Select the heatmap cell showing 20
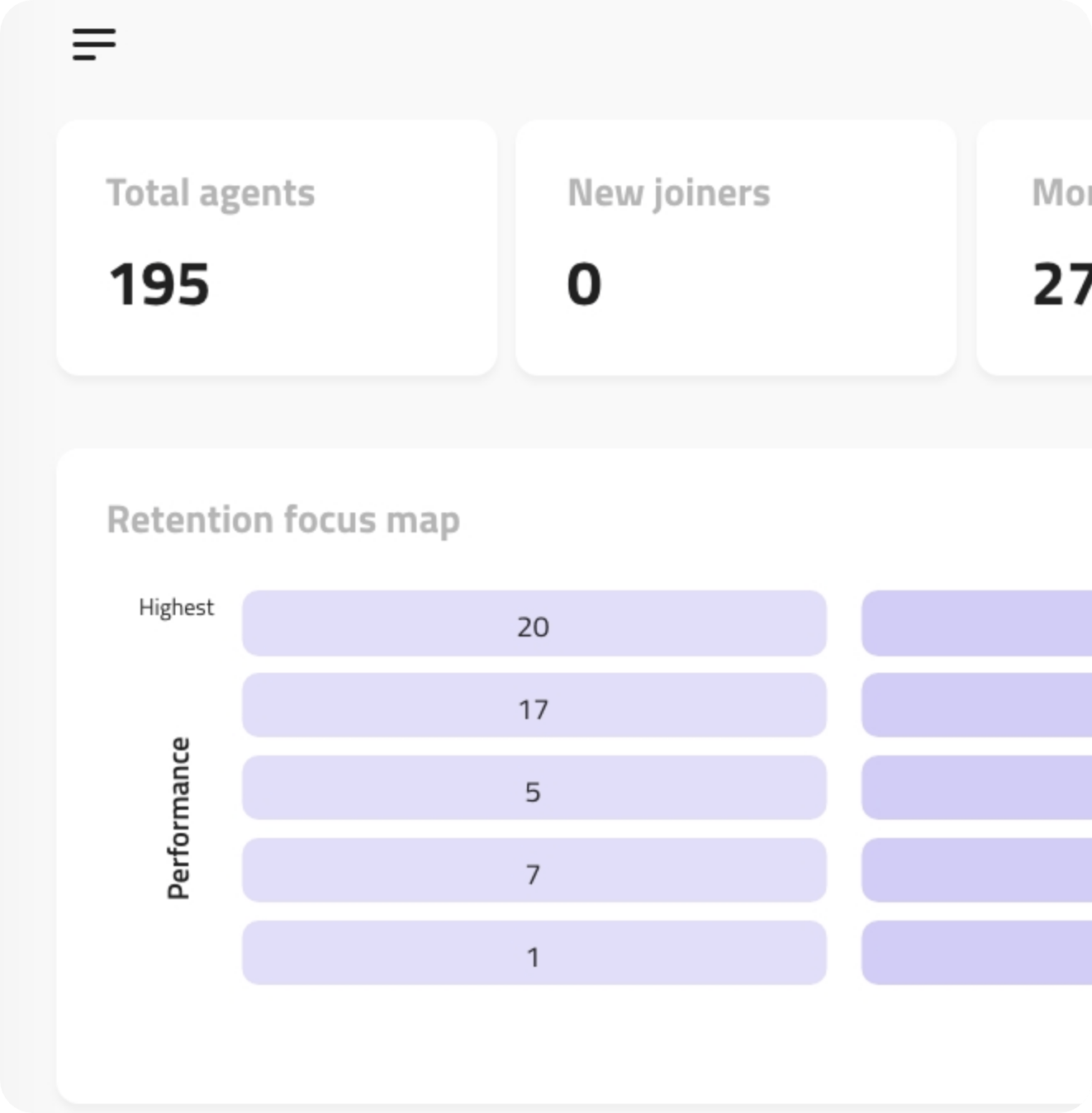Viewport: 1092px width, 1113px height. [x=534, y=624]
